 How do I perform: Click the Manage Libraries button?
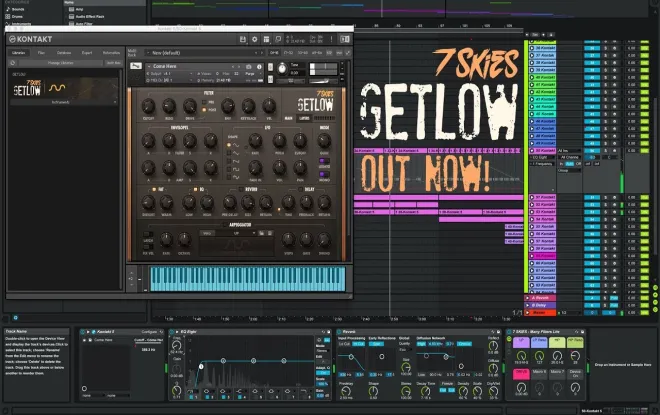tap(61, 63)
